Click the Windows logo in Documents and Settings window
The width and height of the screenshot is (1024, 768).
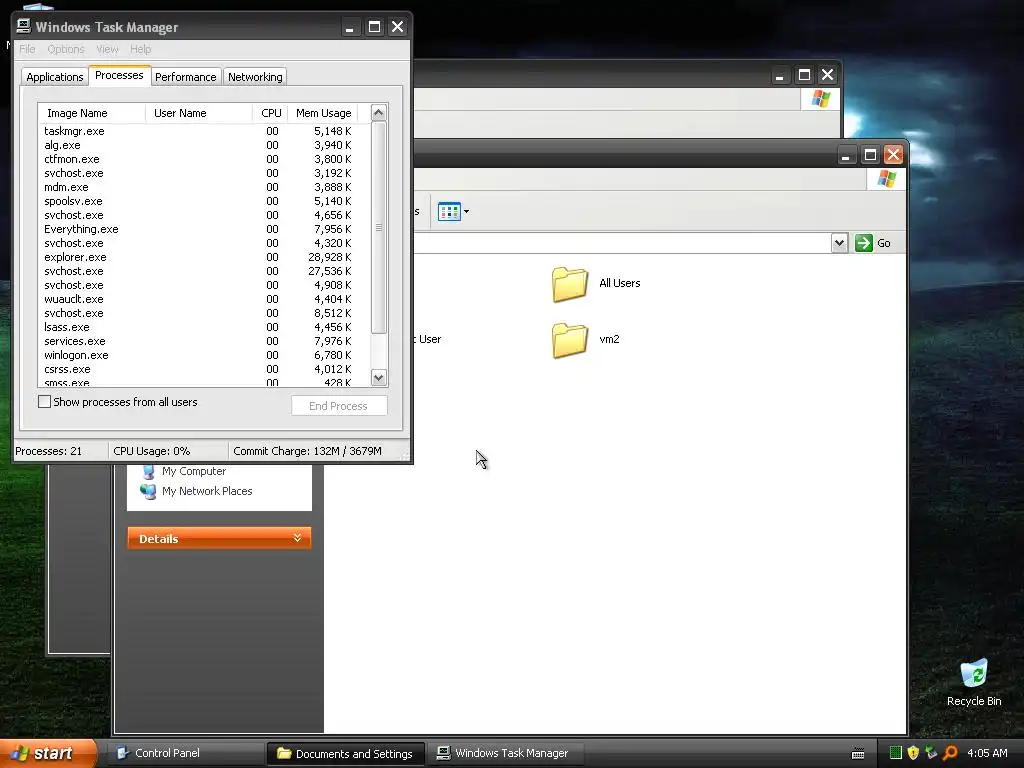886,179
